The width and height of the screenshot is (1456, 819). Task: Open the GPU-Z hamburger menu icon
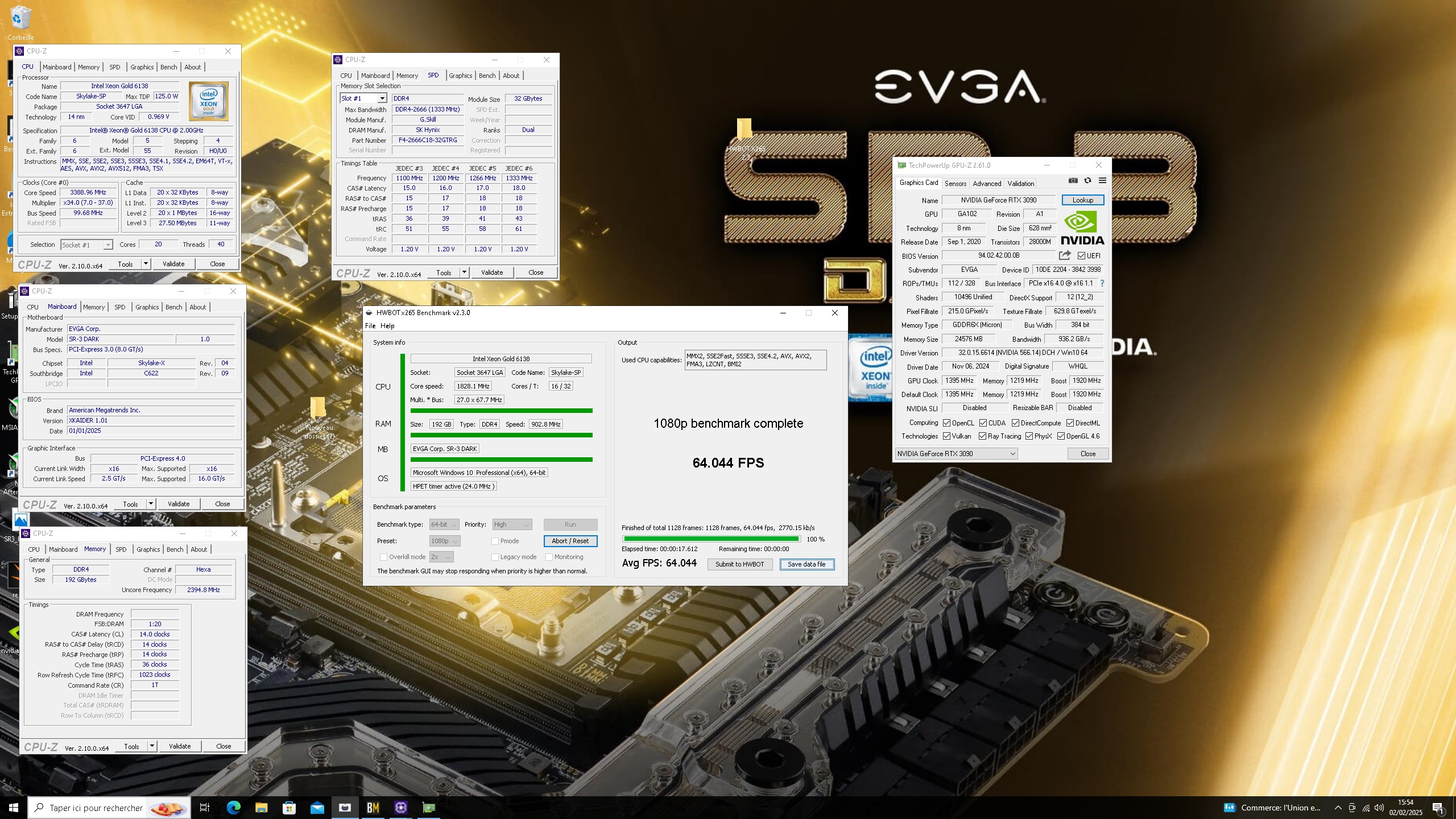pyautogui.click(x=1102, y=181)
